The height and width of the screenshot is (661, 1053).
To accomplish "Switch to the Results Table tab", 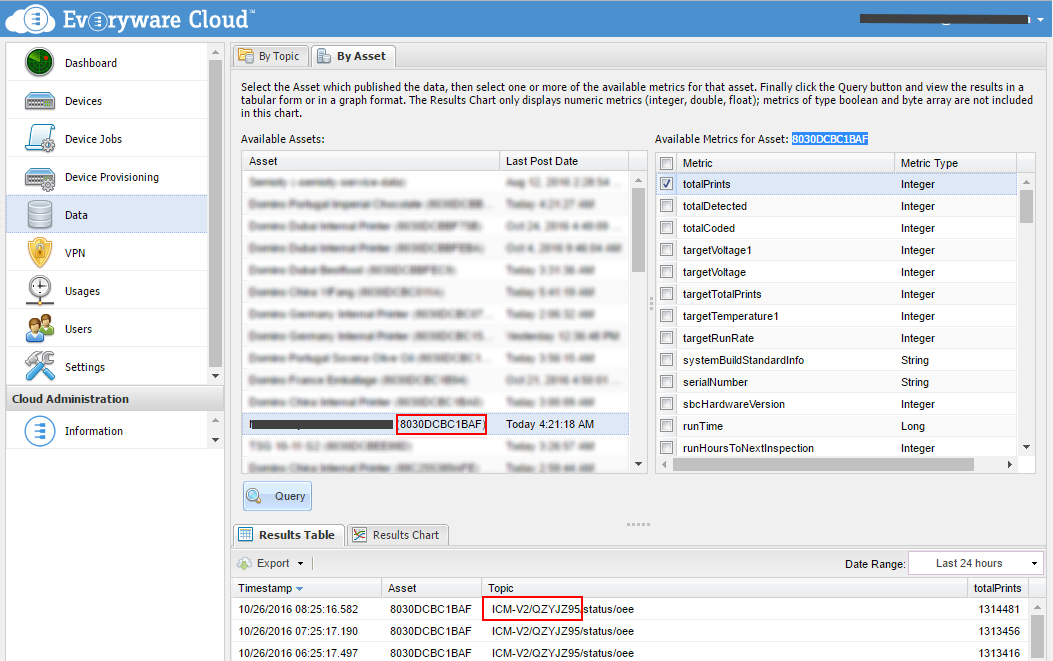I will (289, 535).
